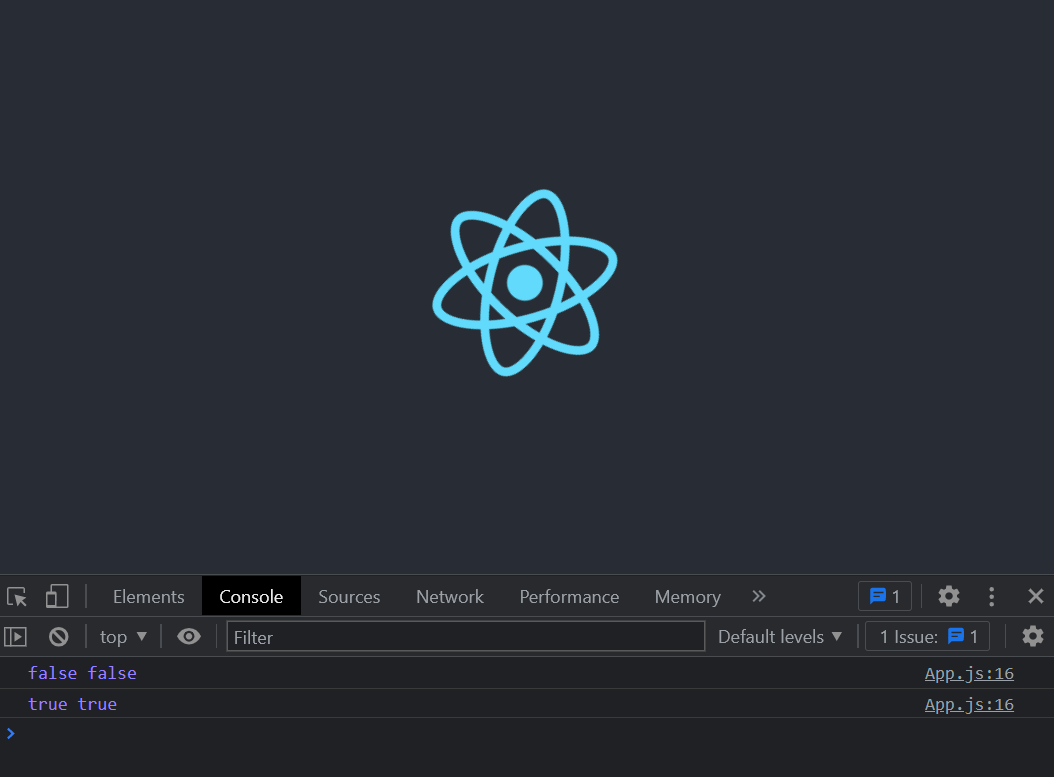Open the console settings gear
Viewport: 1054px width, 777px height.
(1032, 637)
